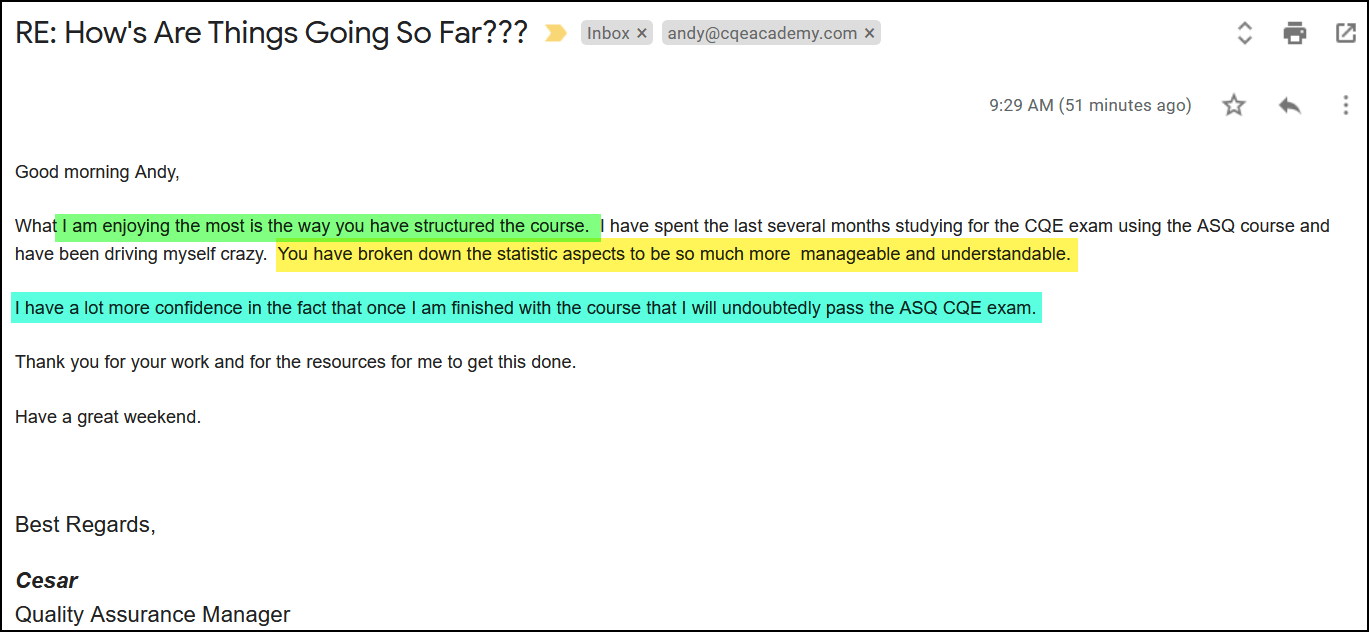This screenshot has width=1369, height=632.
Task: Reply to Cesar's email
Action: (1290, 105)
